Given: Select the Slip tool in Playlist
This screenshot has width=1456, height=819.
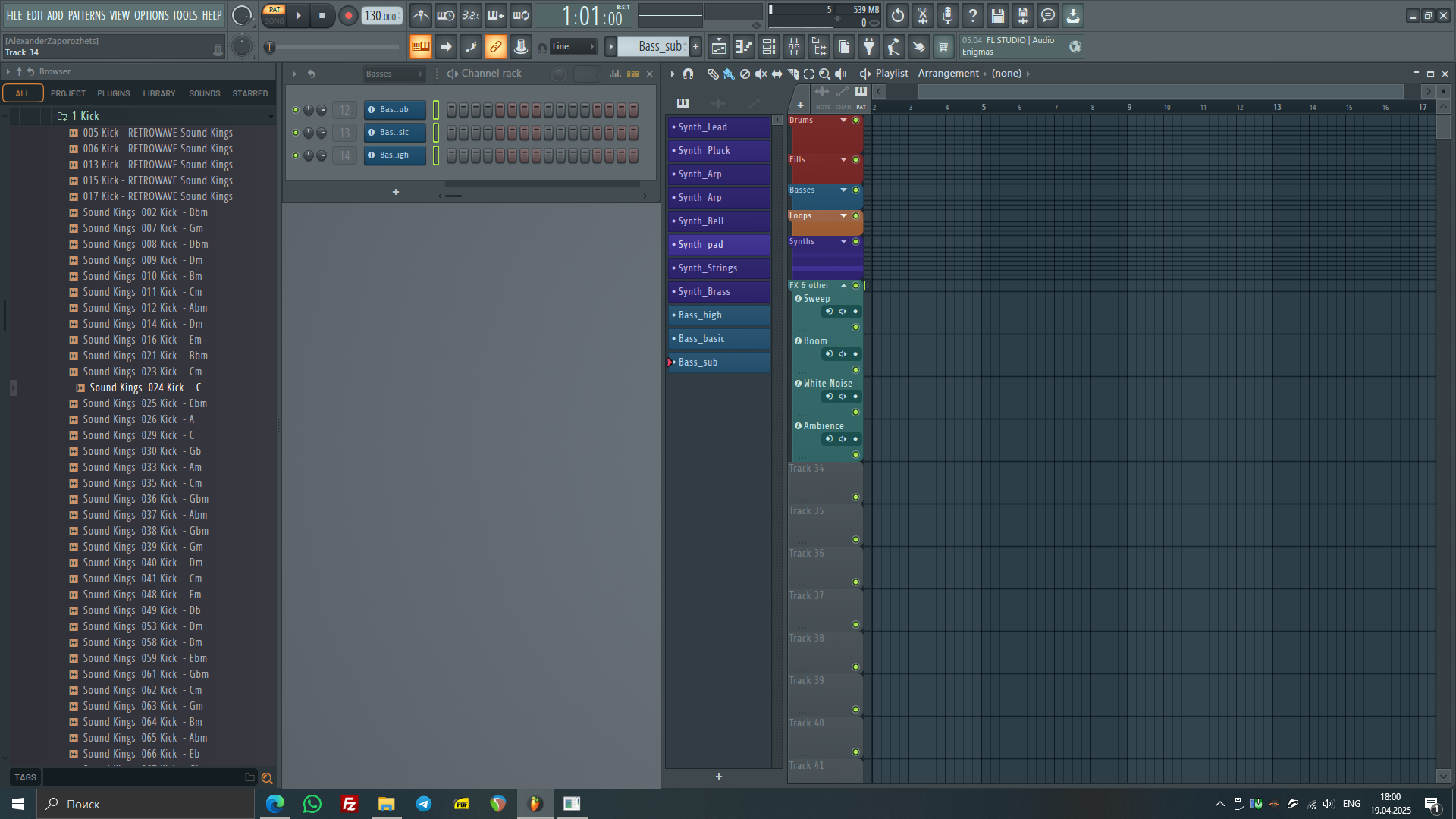Looking at the screenshot, I should 777,74.
